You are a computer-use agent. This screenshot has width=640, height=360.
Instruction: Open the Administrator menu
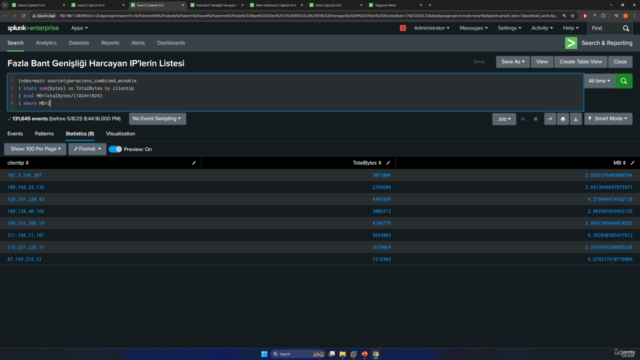pos(431,28)
